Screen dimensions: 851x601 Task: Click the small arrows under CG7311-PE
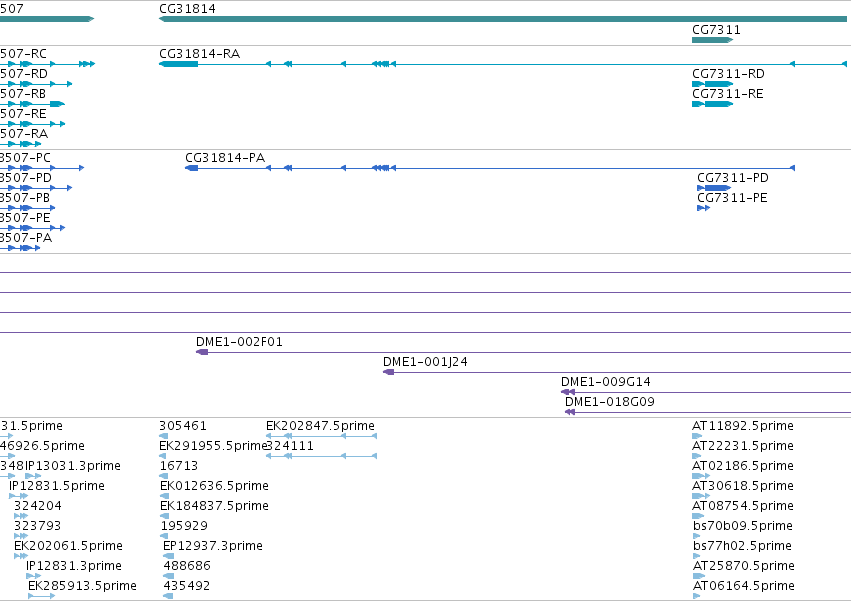(703, 208)
